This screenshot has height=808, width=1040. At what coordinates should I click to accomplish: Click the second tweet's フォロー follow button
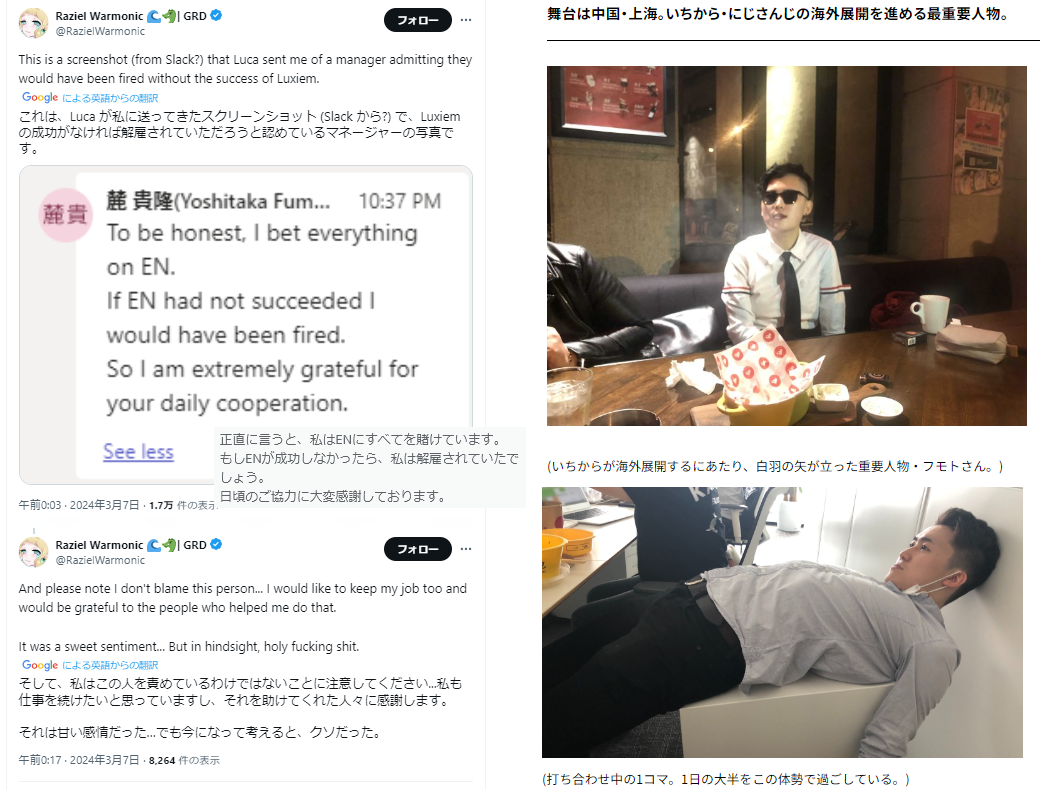pos(417,549)
